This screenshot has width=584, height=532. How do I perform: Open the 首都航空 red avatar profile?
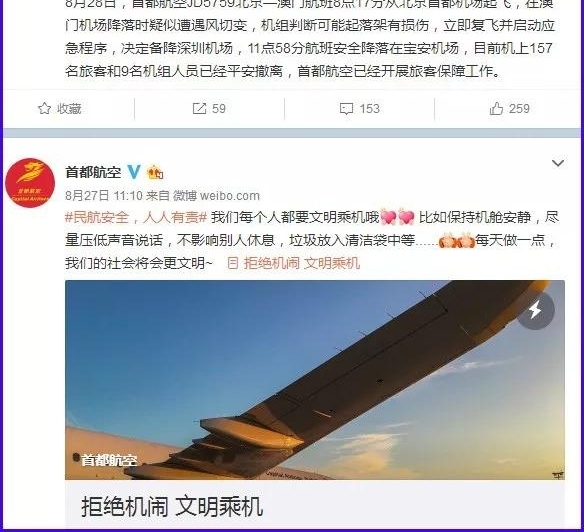click(x=30, y=183)
